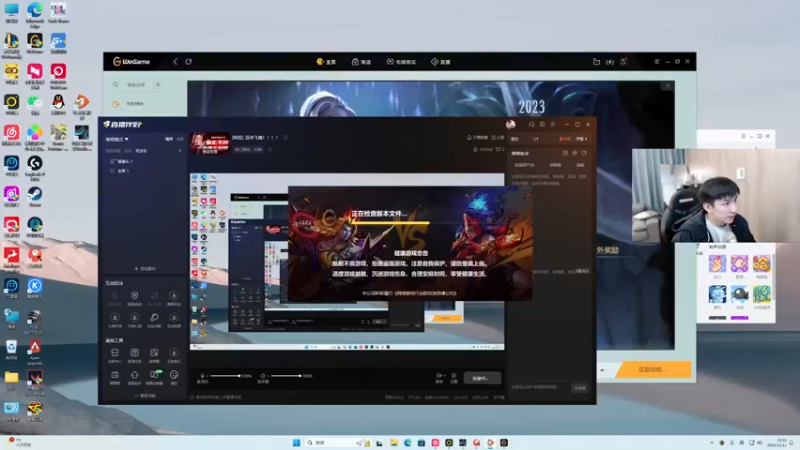This screenshot has height=450, width=800.
Task: Open the Windows Start menu
Action: [296, 442]
